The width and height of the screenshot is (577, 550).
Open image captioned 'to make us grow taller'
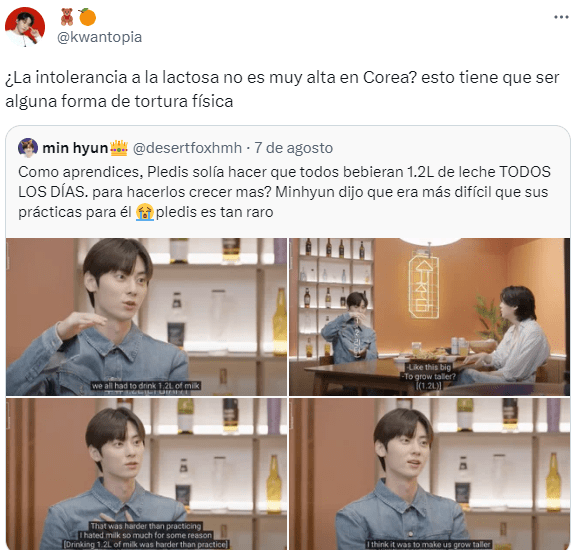429,474
